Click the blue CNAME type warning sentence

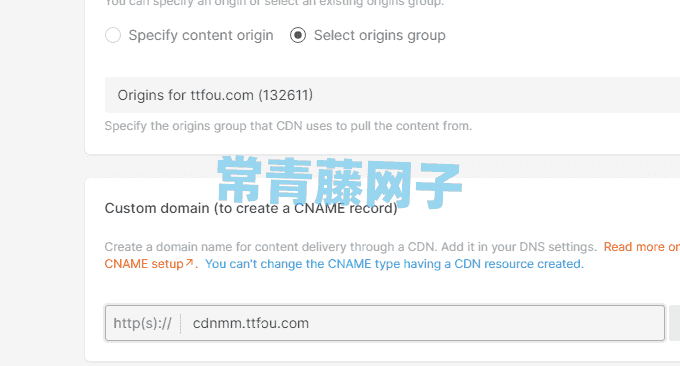[x=394, y=264]
